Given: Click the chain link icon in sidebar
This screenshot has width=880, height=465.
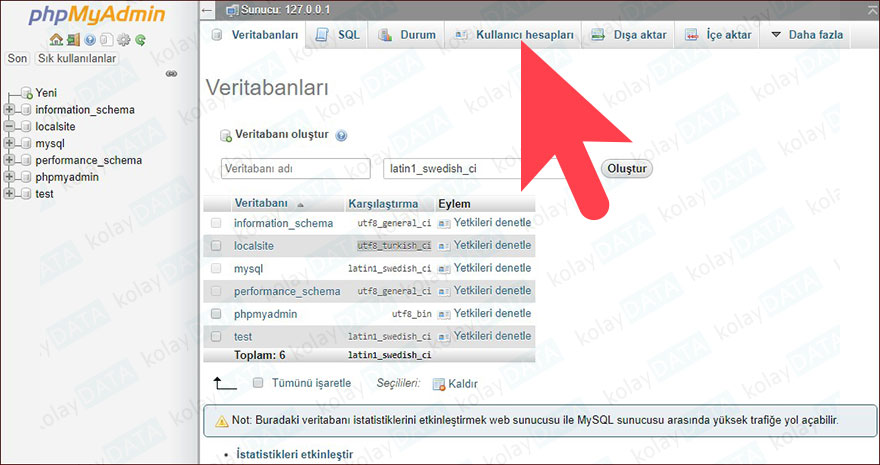Looking at the screenshot, I should coord(172,74).
